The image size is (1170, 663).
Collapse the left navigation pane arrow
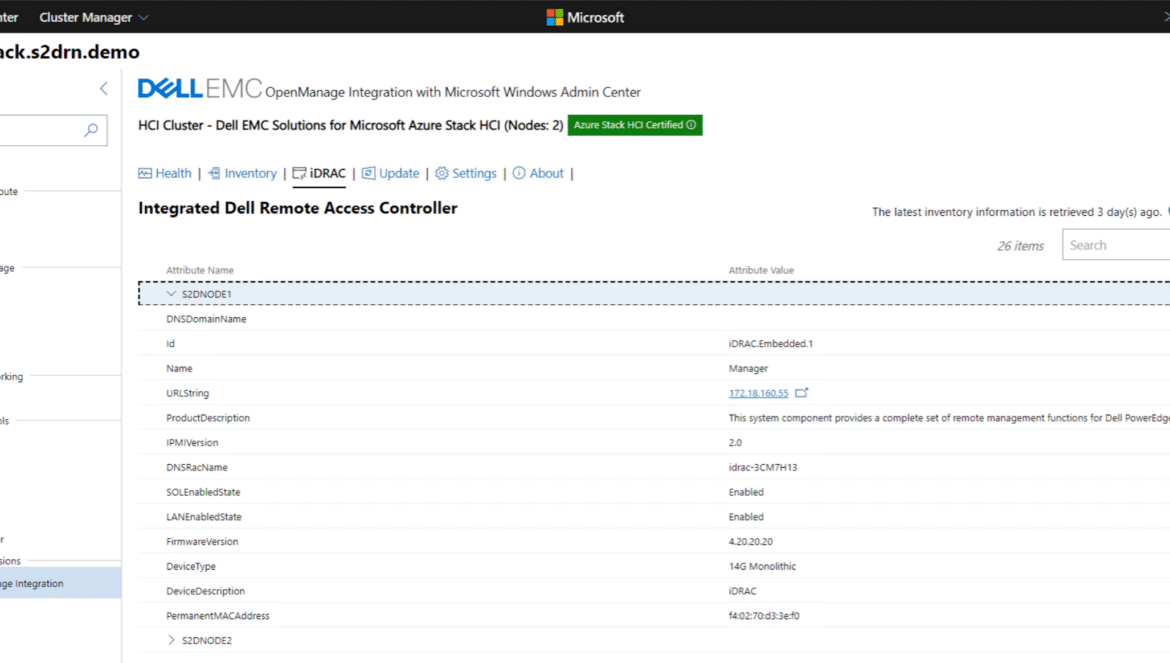(104, 89)
